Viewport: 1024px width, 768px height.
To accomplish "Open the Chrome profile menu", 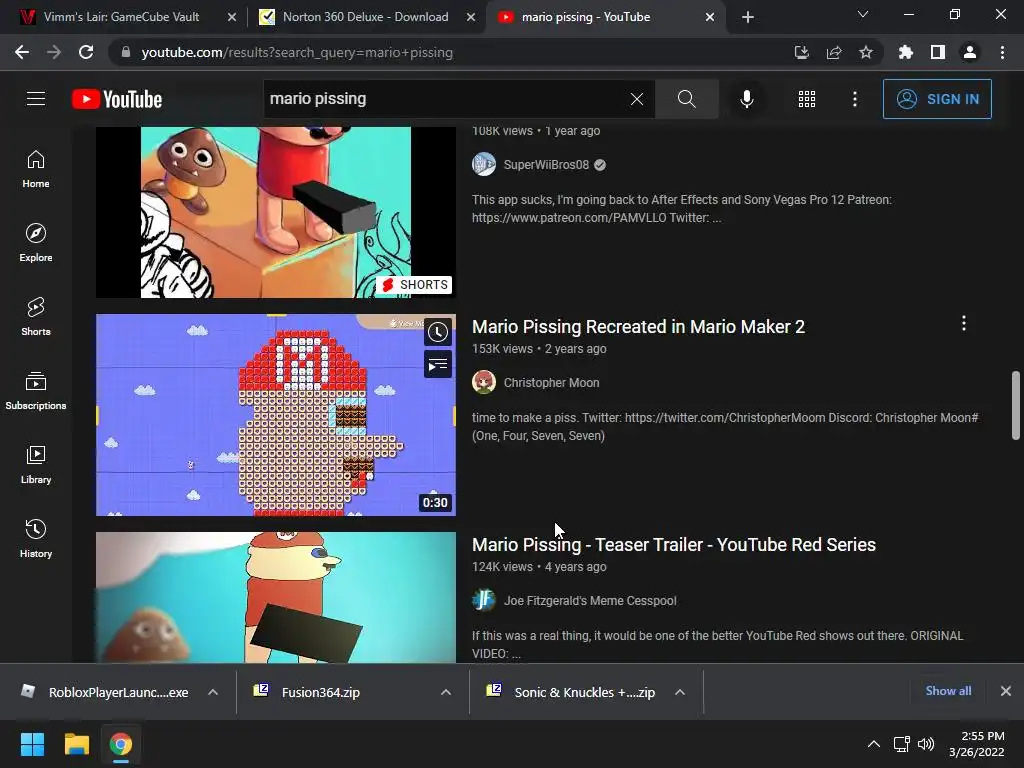I will click(x=970, y=52).
